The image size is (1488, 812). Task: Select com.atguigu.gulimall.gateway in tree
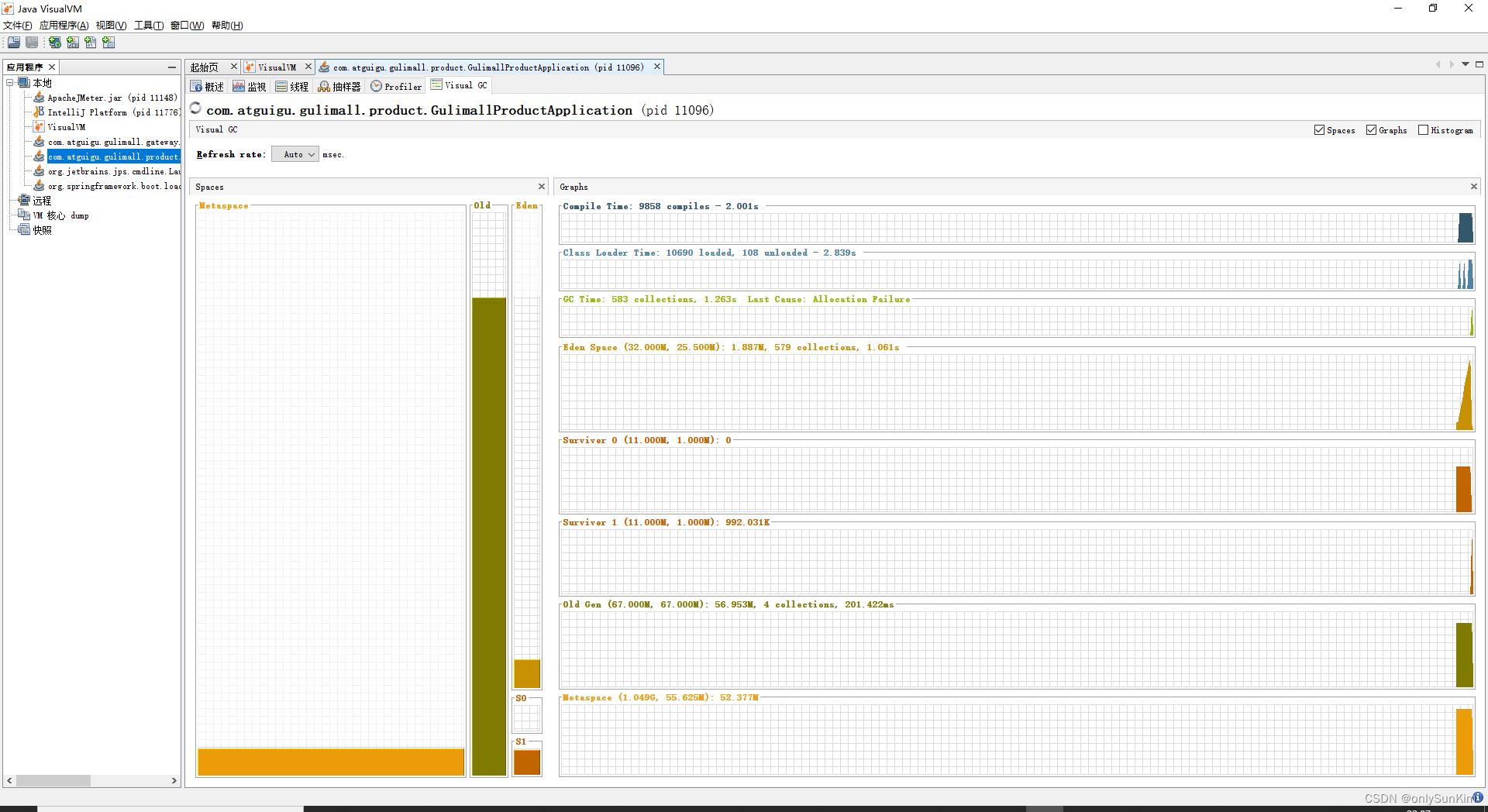[114, 142]
